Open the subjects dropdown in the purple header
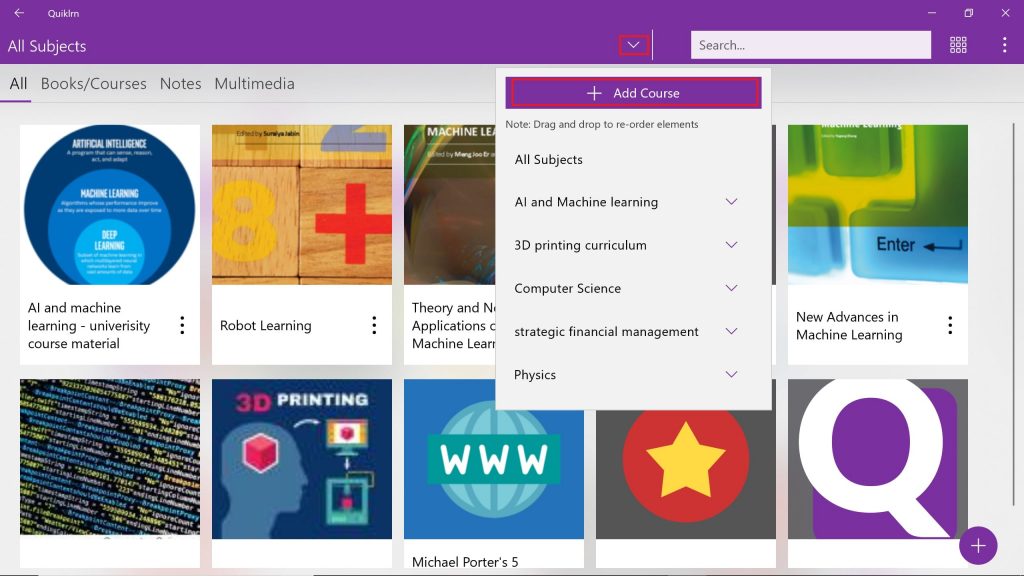Screen dimensions: 1024x576 point(633,44)
